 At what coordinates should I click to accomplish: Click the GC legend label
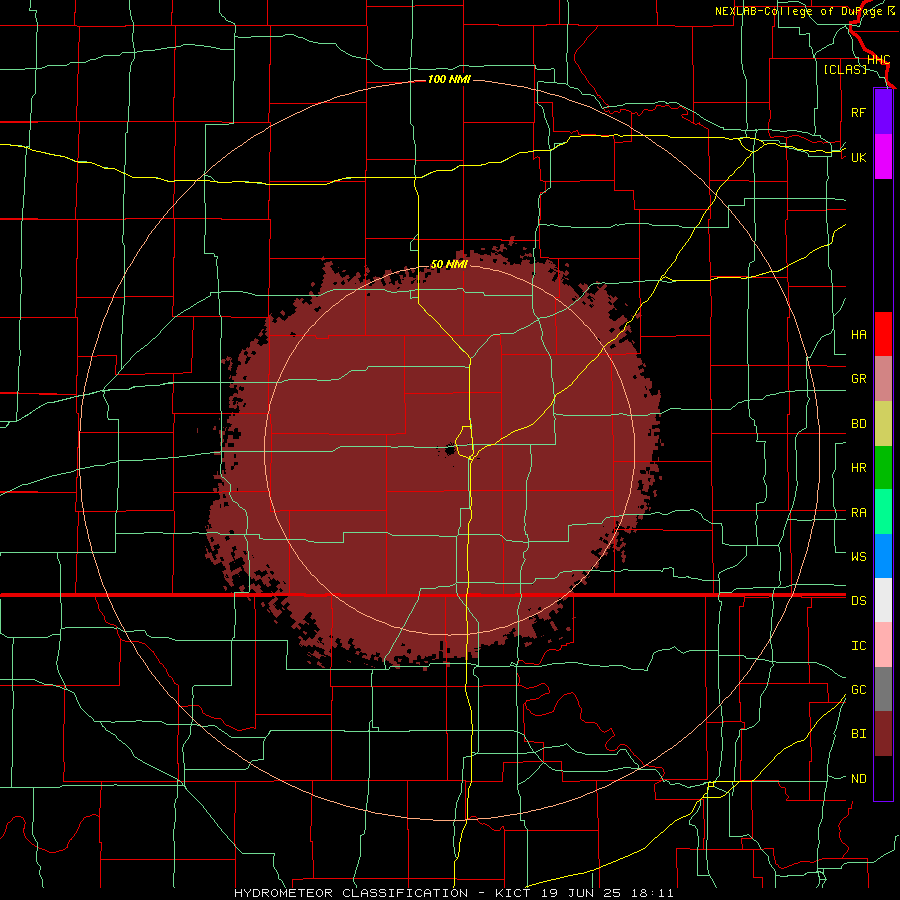coord(858,690)
